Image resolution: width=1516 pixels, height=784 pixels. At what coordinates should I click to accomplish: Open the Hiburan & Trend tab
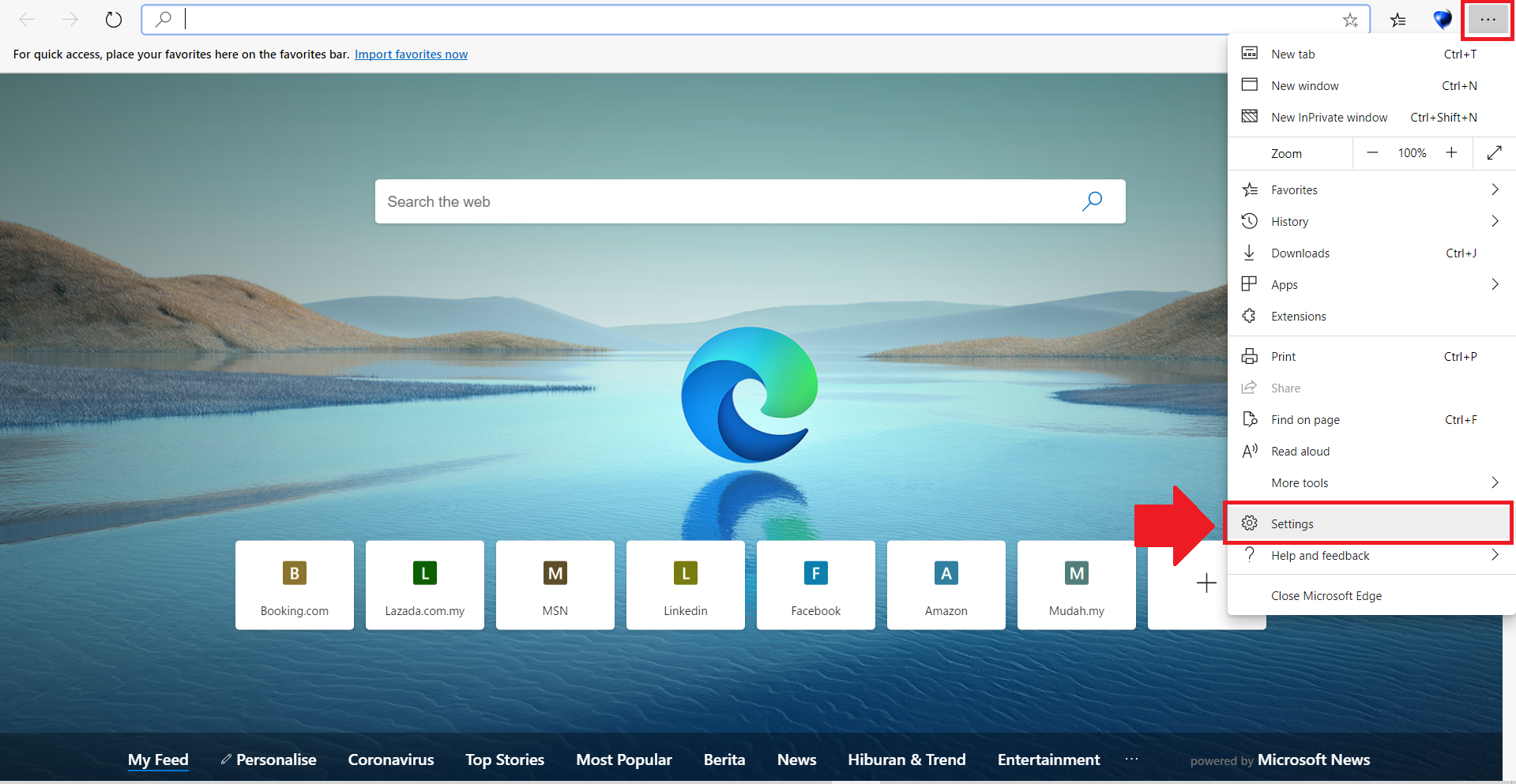907,760
